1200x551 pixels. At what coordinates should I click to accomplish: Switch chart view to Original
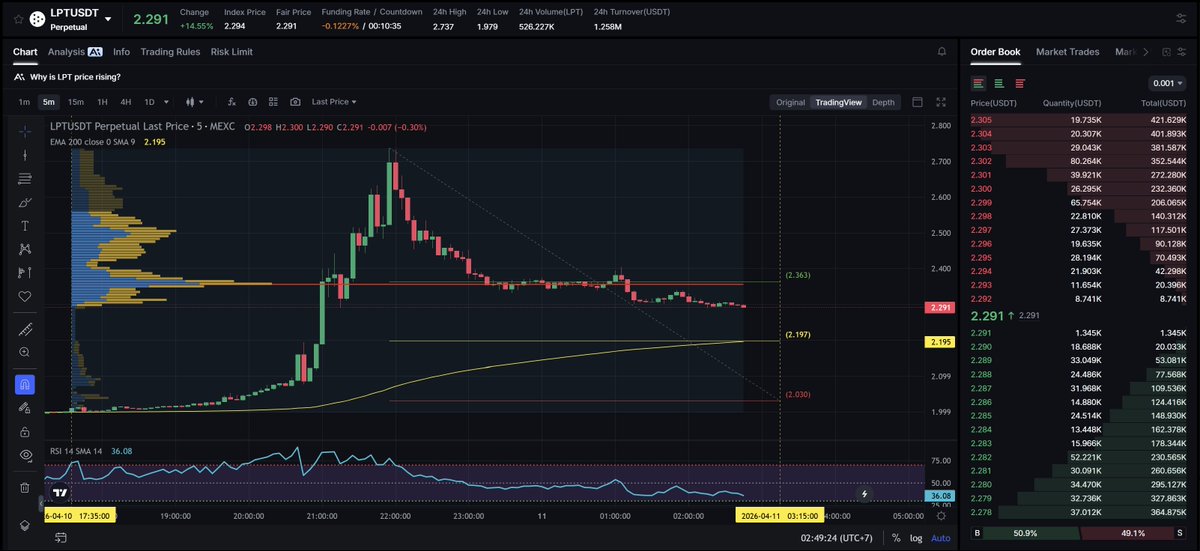click(790, 102)
